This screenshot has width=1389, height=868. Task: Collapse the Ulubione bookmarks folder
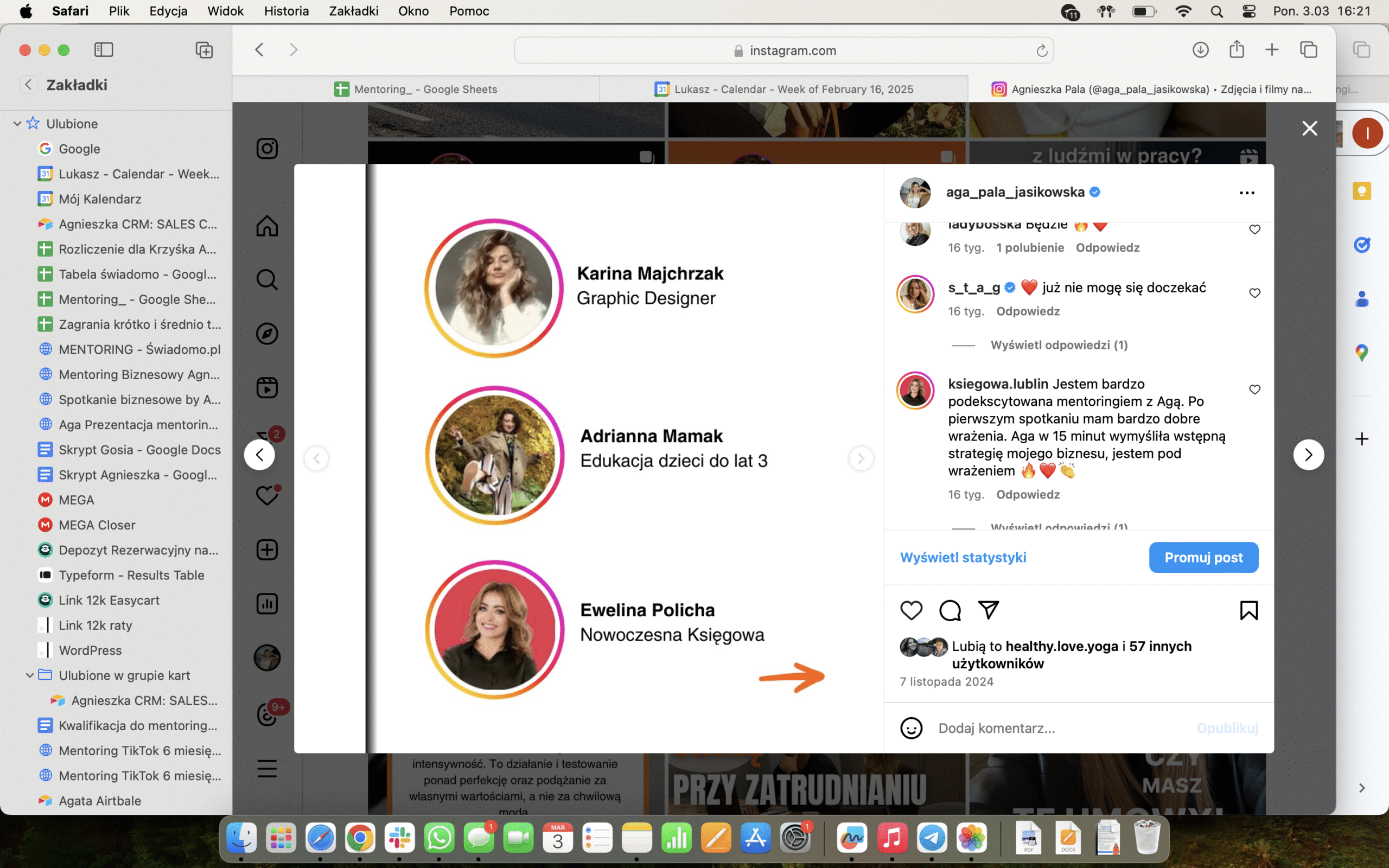click(x=17, y=124)
